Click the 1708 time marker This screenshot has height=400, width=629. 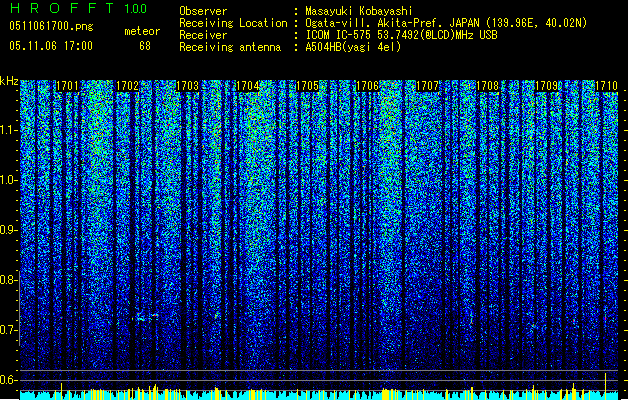(487, 86)
